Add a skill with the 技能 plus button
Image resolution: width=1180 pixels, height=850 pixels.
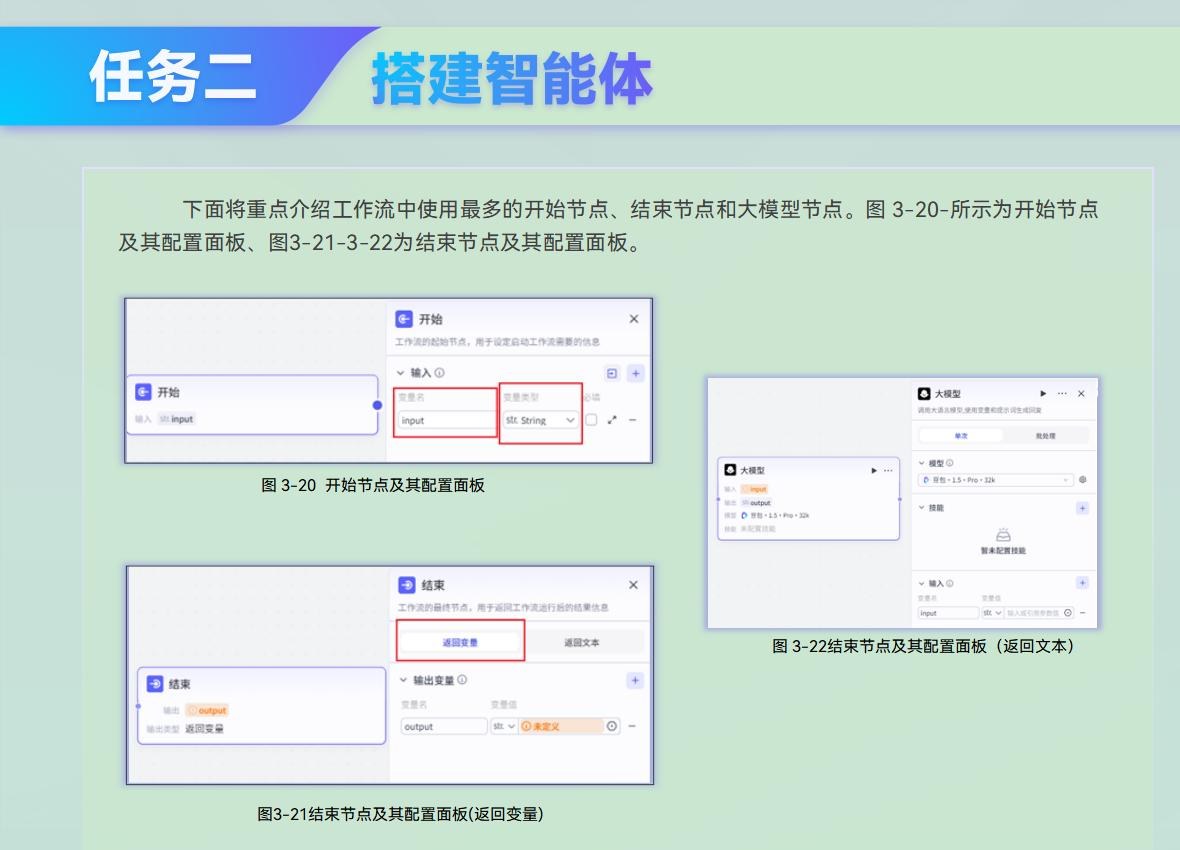point(1082,508)
